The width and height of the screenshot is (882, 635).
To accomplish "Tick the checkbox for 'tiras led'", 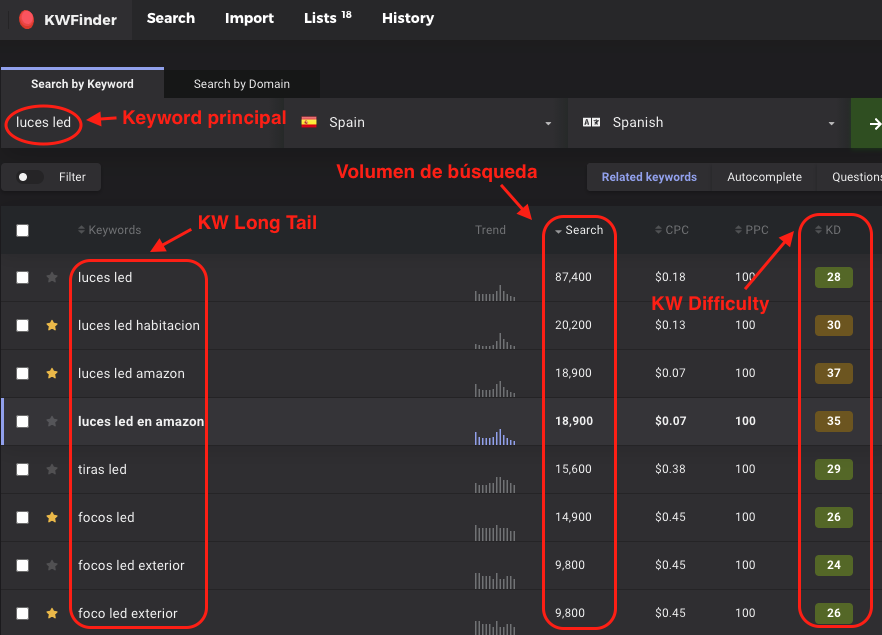I will [23, 470].
